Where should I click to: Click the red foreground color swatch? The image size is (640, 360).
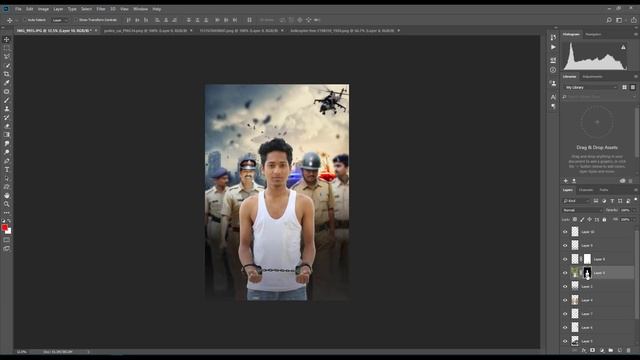(x=4, y=227)
